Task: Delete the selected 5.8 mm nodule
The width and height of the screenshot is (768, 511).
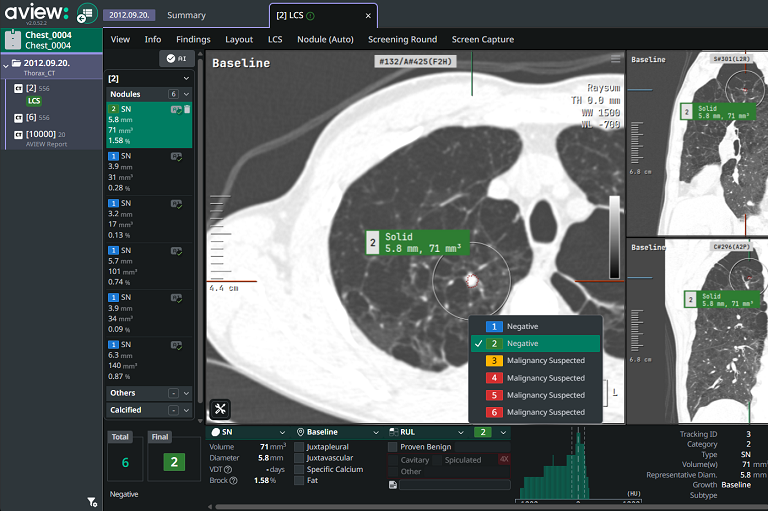Action: click(187, 109)
